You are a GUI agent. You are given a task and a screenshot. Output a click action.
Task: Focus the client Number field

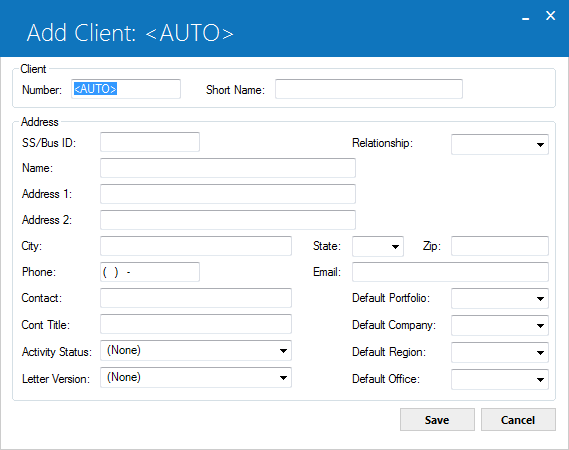pyautogui.click(x=126, y=89)
